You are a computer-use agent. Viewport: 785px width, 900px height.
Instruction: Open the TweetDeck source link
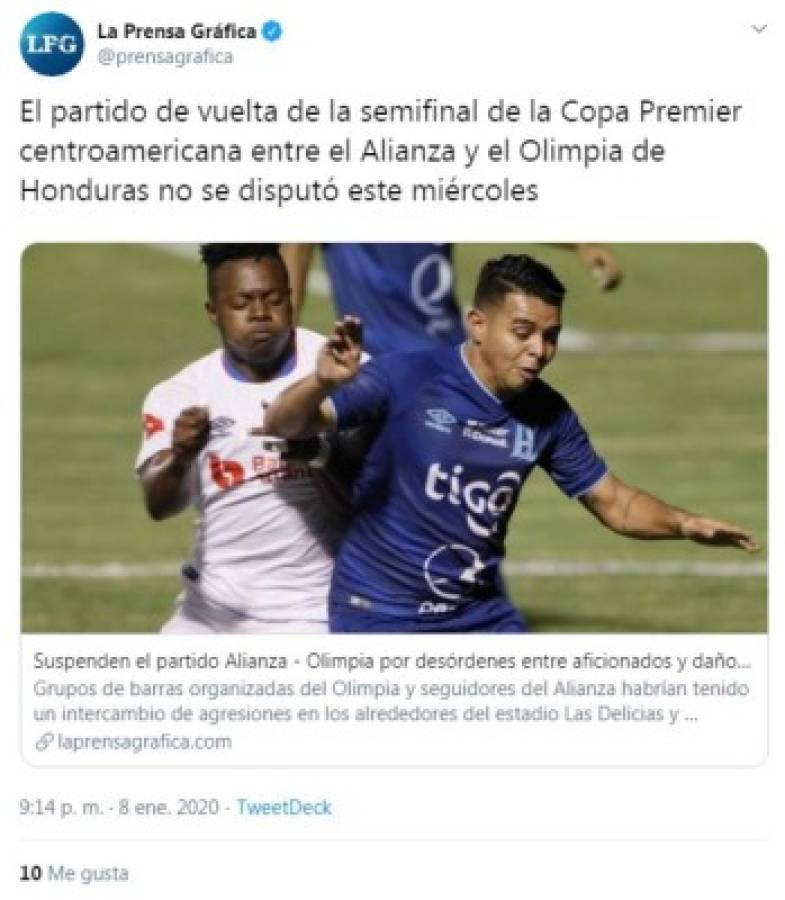click(x=284, y=807)
